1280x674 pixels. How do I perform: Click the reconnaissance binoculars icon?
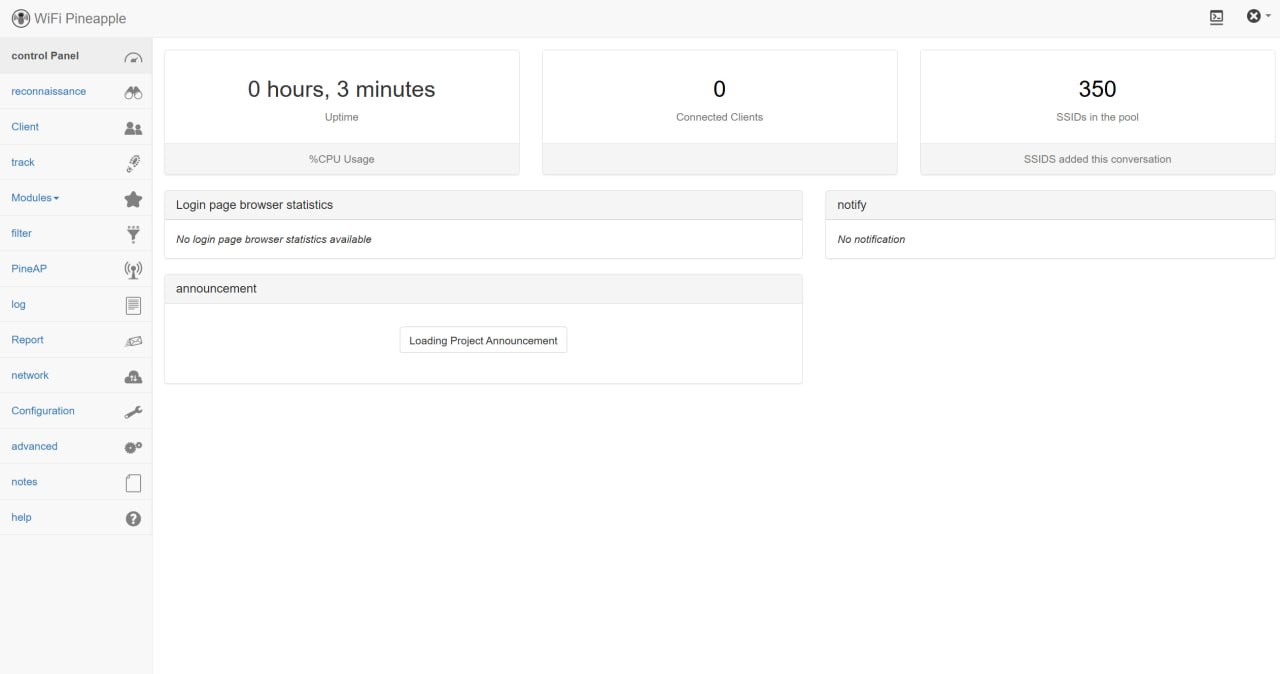(x=133, y=92)
